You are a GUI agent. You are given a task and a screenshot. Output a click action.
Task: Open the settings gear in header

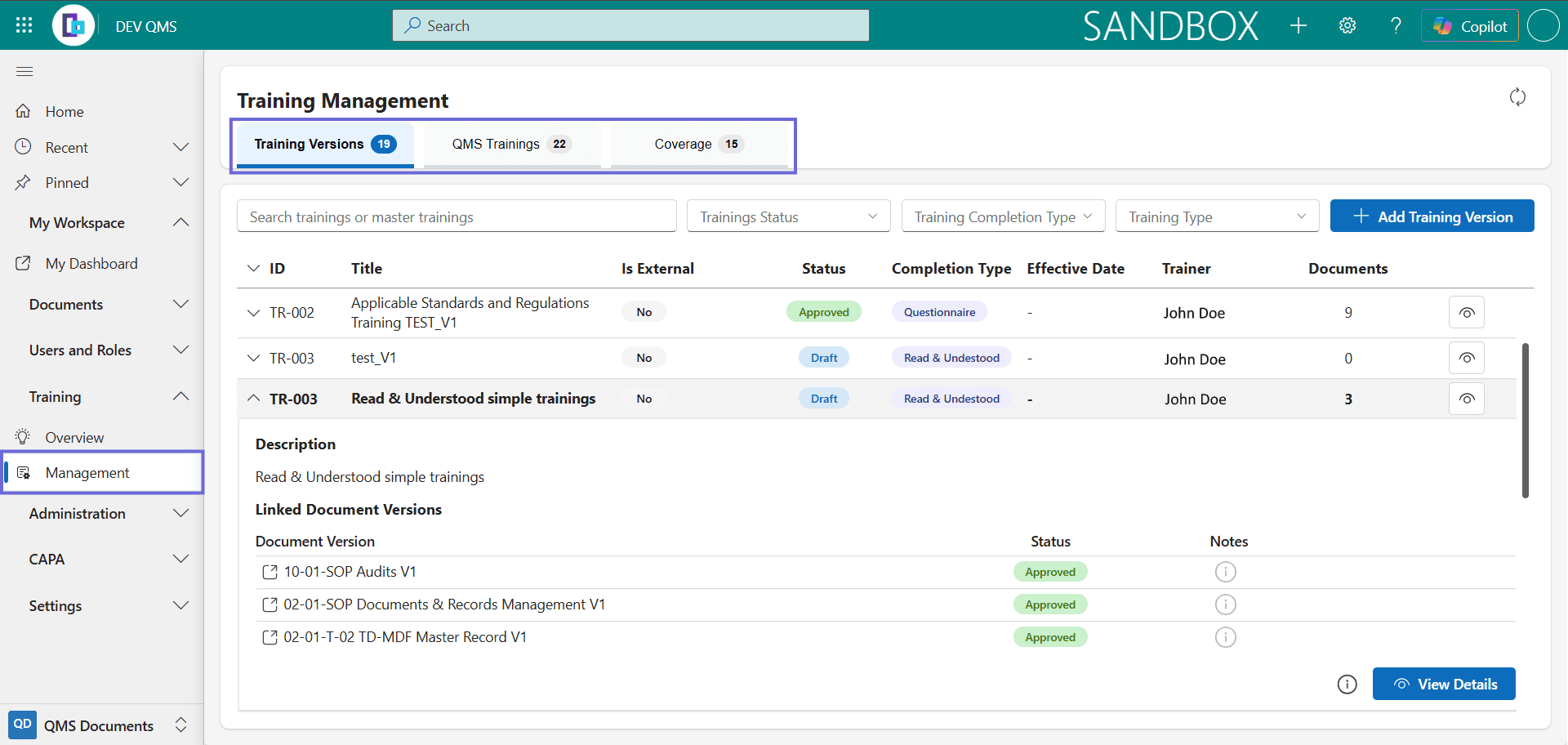coord(1347,26)
